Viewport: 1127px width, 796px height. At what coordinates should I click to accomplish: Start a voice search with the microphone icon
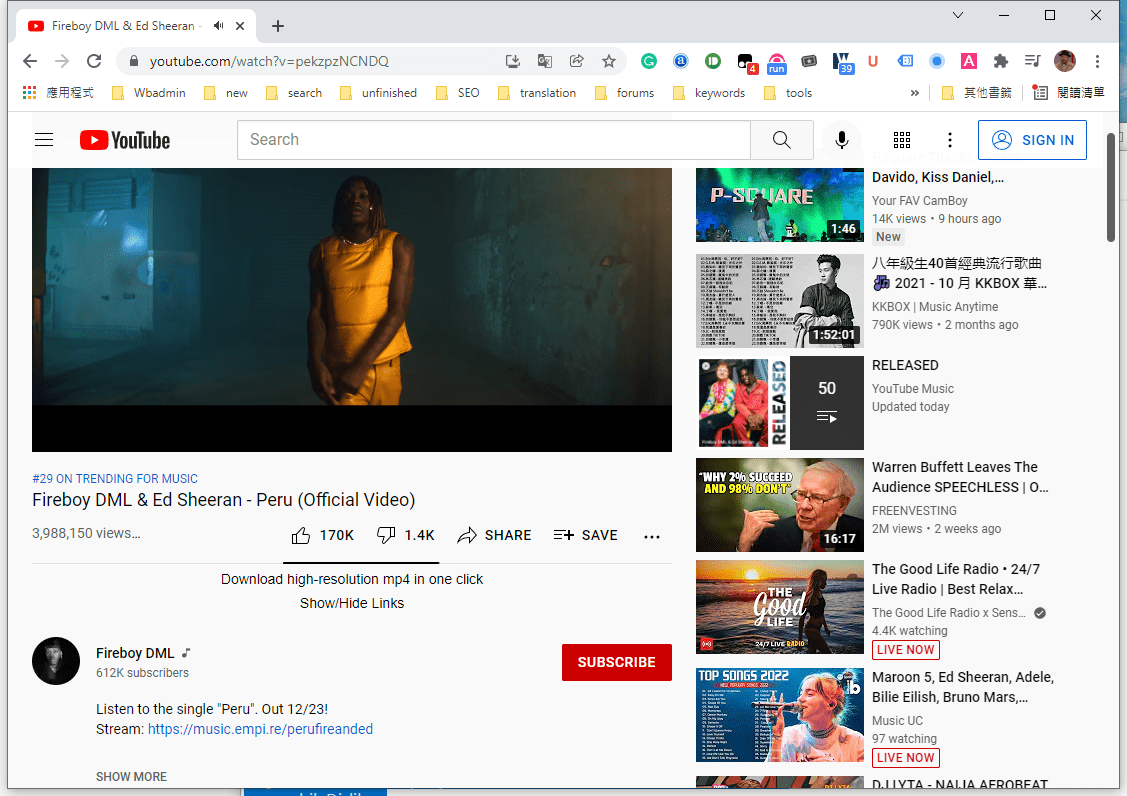click(841, 140)
